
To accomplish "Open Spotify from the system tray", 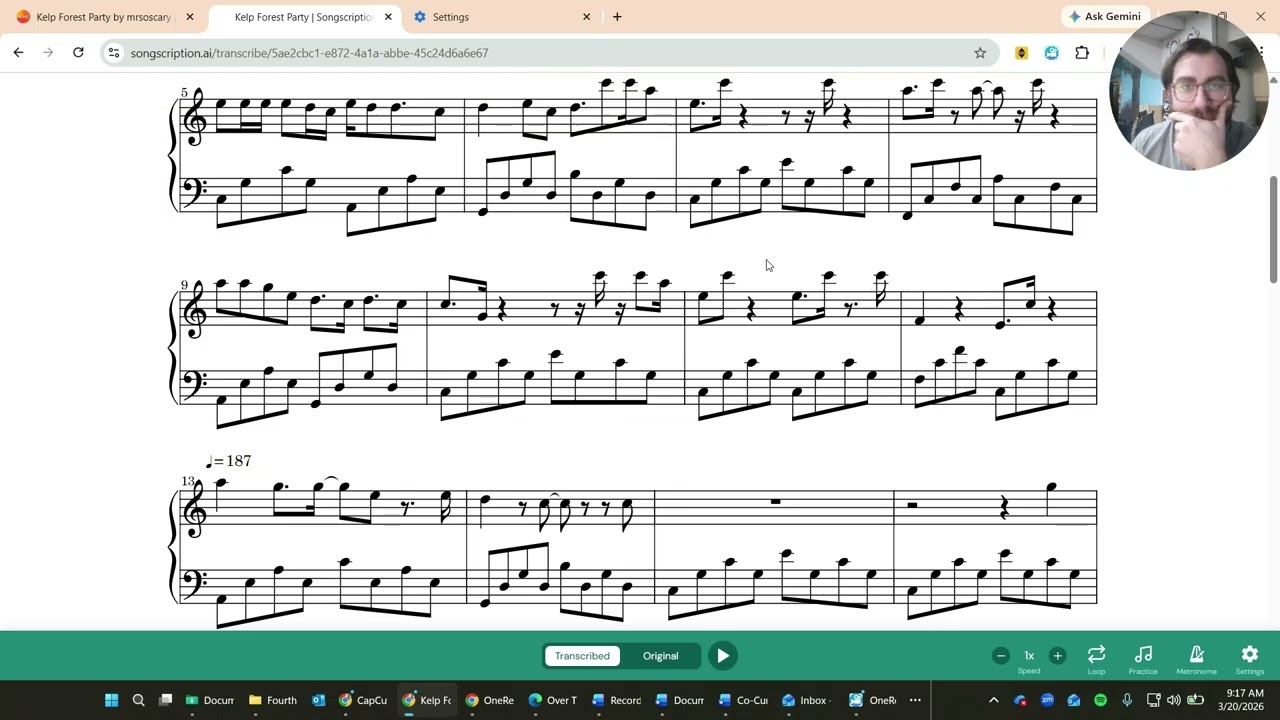I will click(x=1100, y=700).
